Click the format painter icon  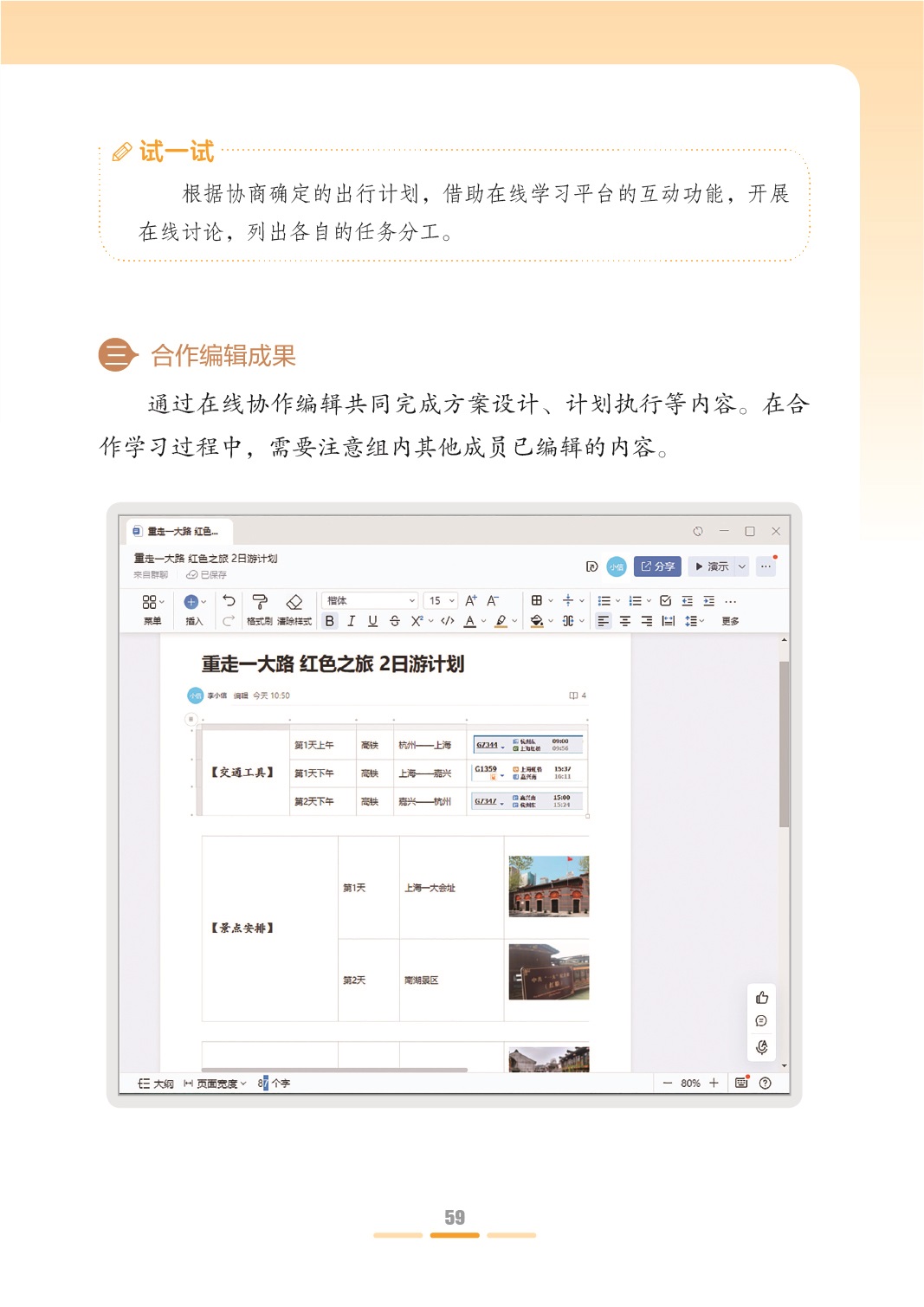click(x=259, y=602)
